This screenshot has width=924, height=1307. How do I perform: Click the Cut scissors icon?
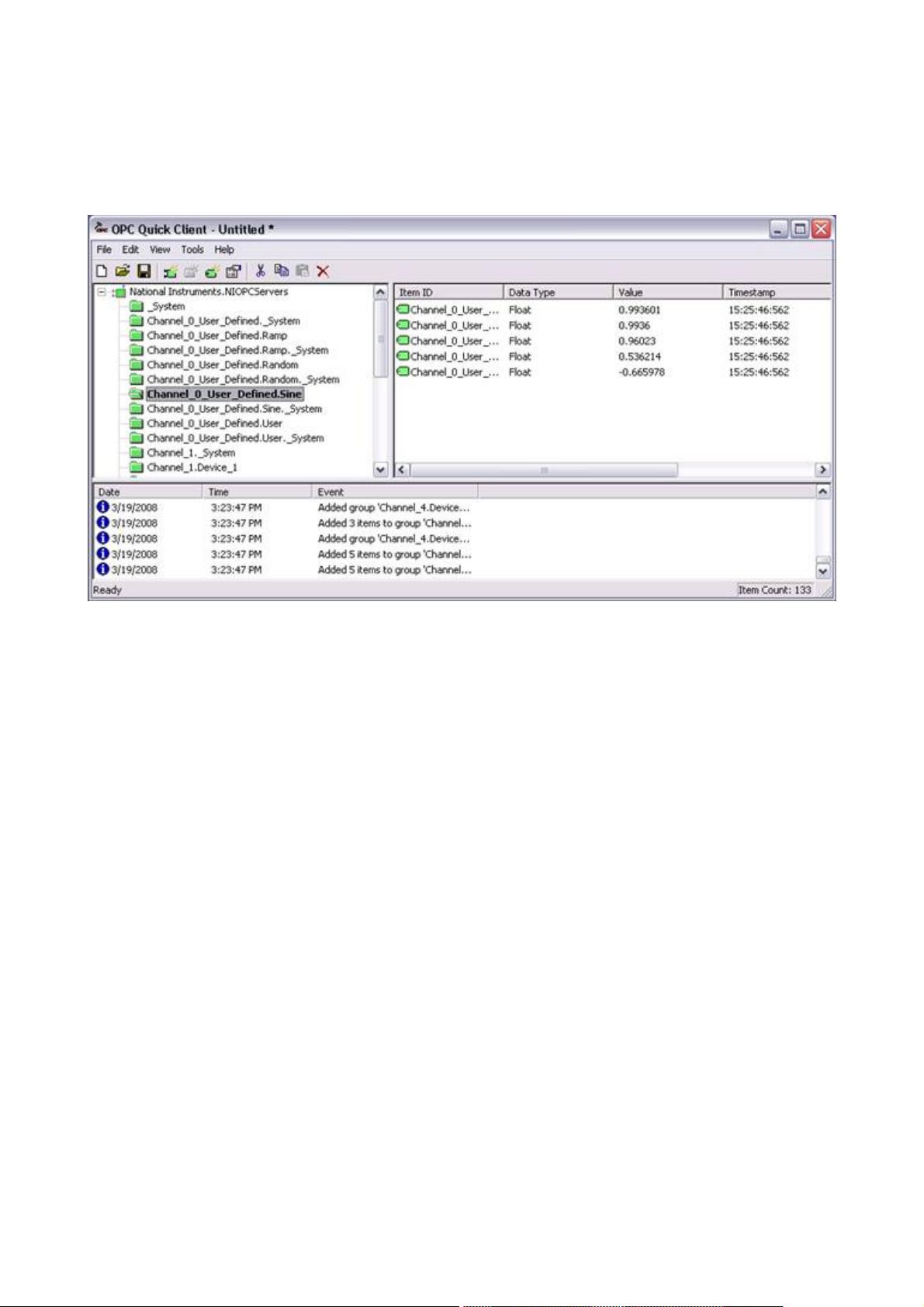click(261, 271)
